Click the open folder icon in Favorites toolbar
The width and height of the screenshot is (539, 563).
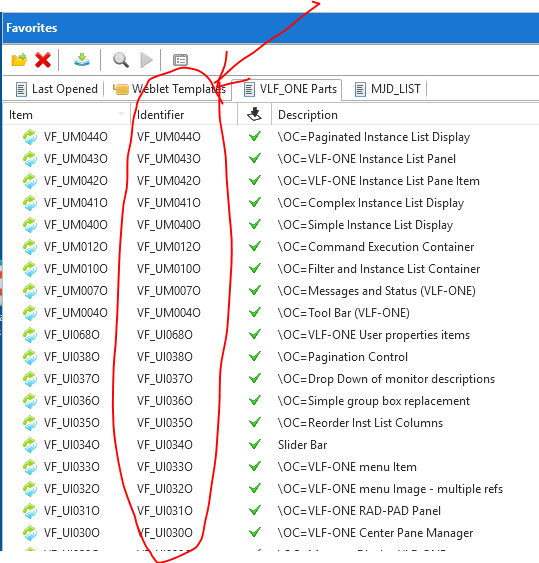(19, 60)
